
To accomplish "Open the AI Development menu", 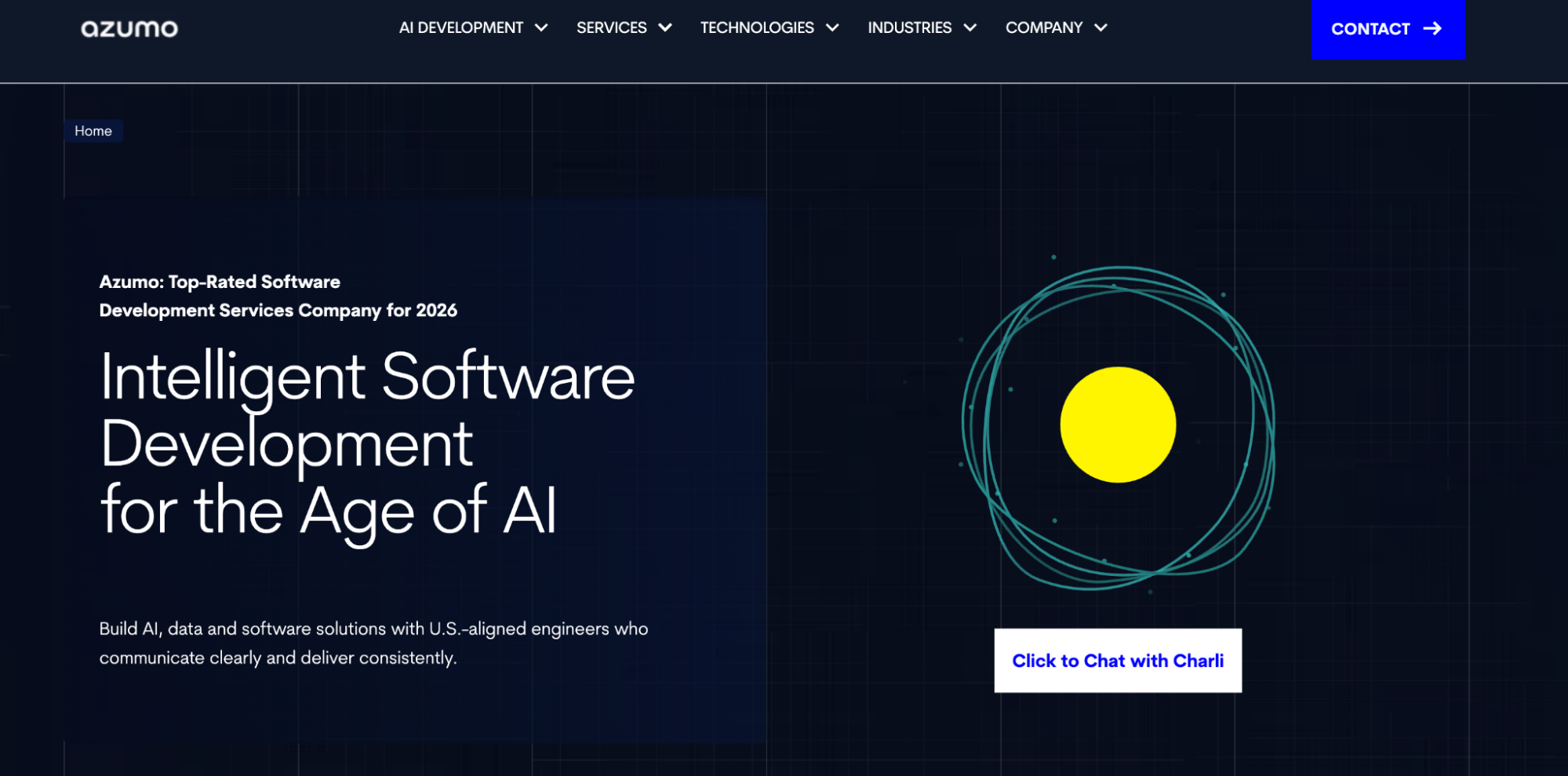I will 474,27.
